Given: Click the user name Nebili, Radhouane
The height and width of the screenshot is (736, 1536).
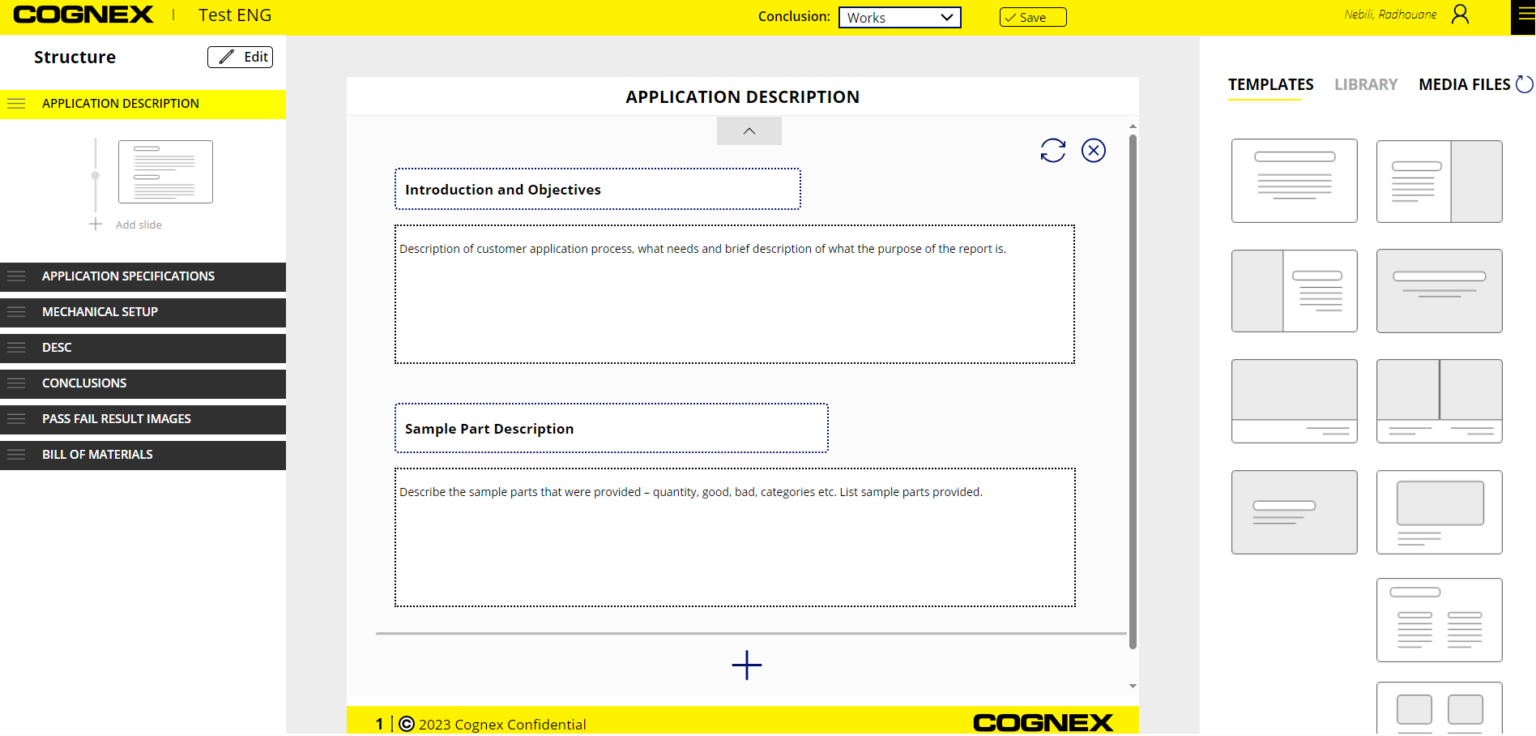Looking at the screenshot, I should click(1390, 14).
